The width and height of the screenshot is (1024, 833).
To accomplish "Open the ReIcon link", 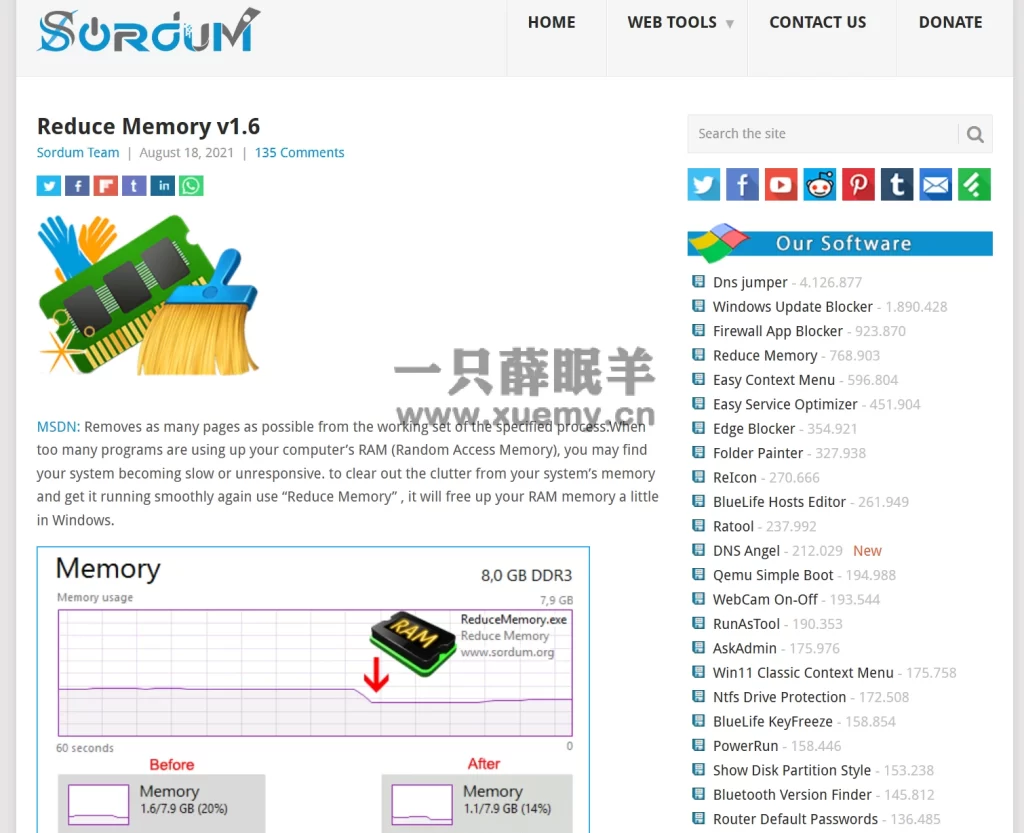I will coord(735,477).
